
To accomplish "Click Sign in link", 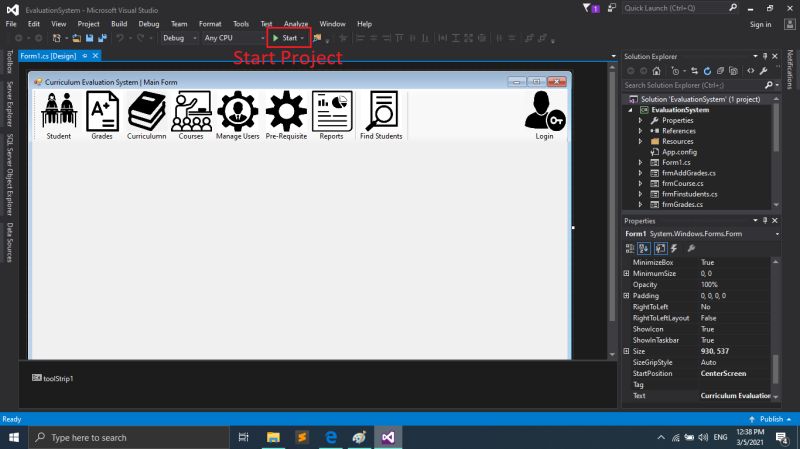I will coord(760,24).
